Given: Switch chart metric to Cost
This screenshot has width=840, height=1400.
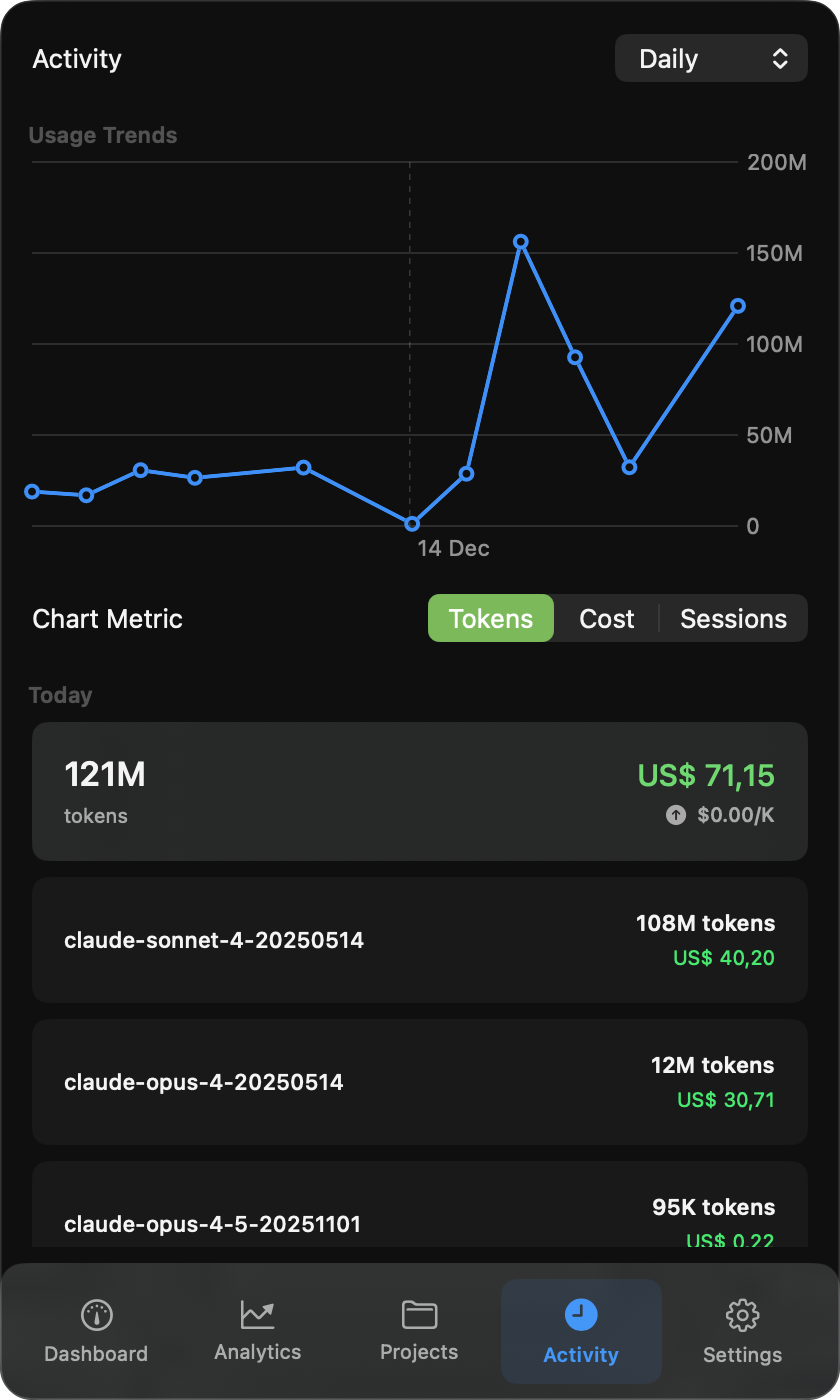Looking at the screenshot, I should 607,618.
